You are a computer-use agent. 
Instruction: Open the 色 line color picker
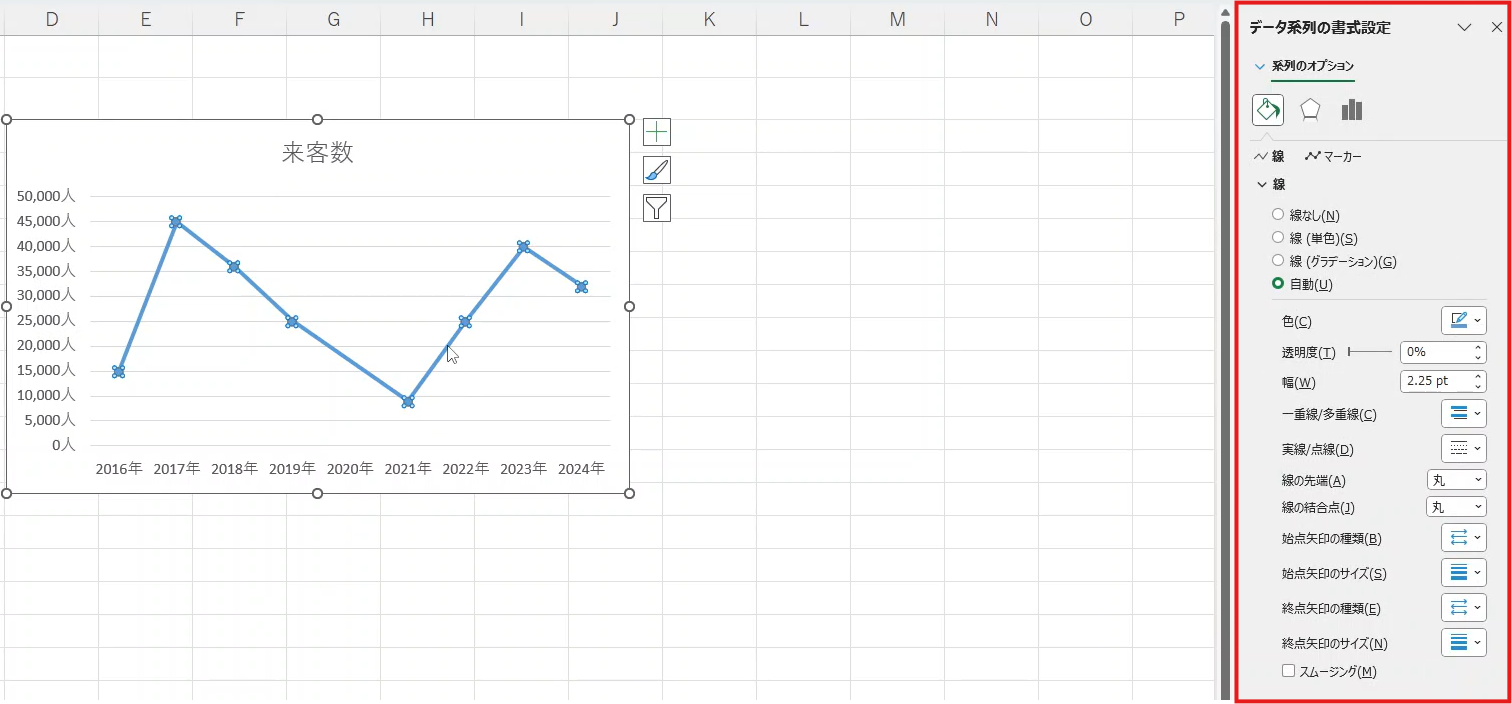(x=1463, y=321)
